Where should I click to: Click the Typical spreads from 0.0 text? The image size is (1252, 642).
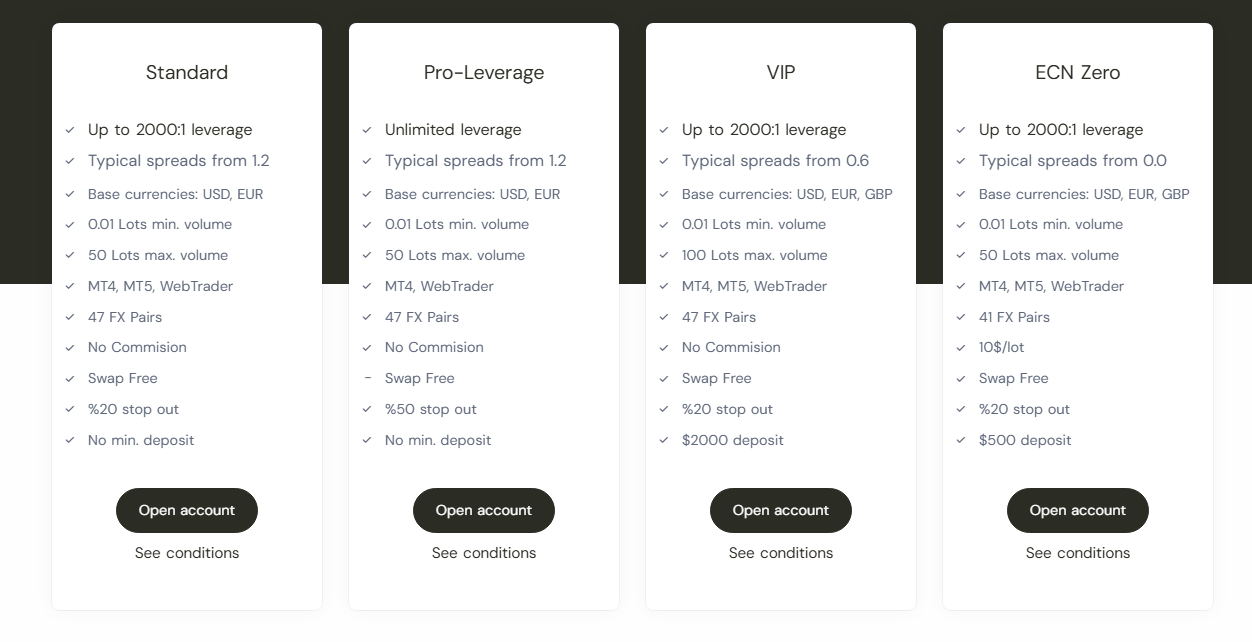(x=1073, y=161)
